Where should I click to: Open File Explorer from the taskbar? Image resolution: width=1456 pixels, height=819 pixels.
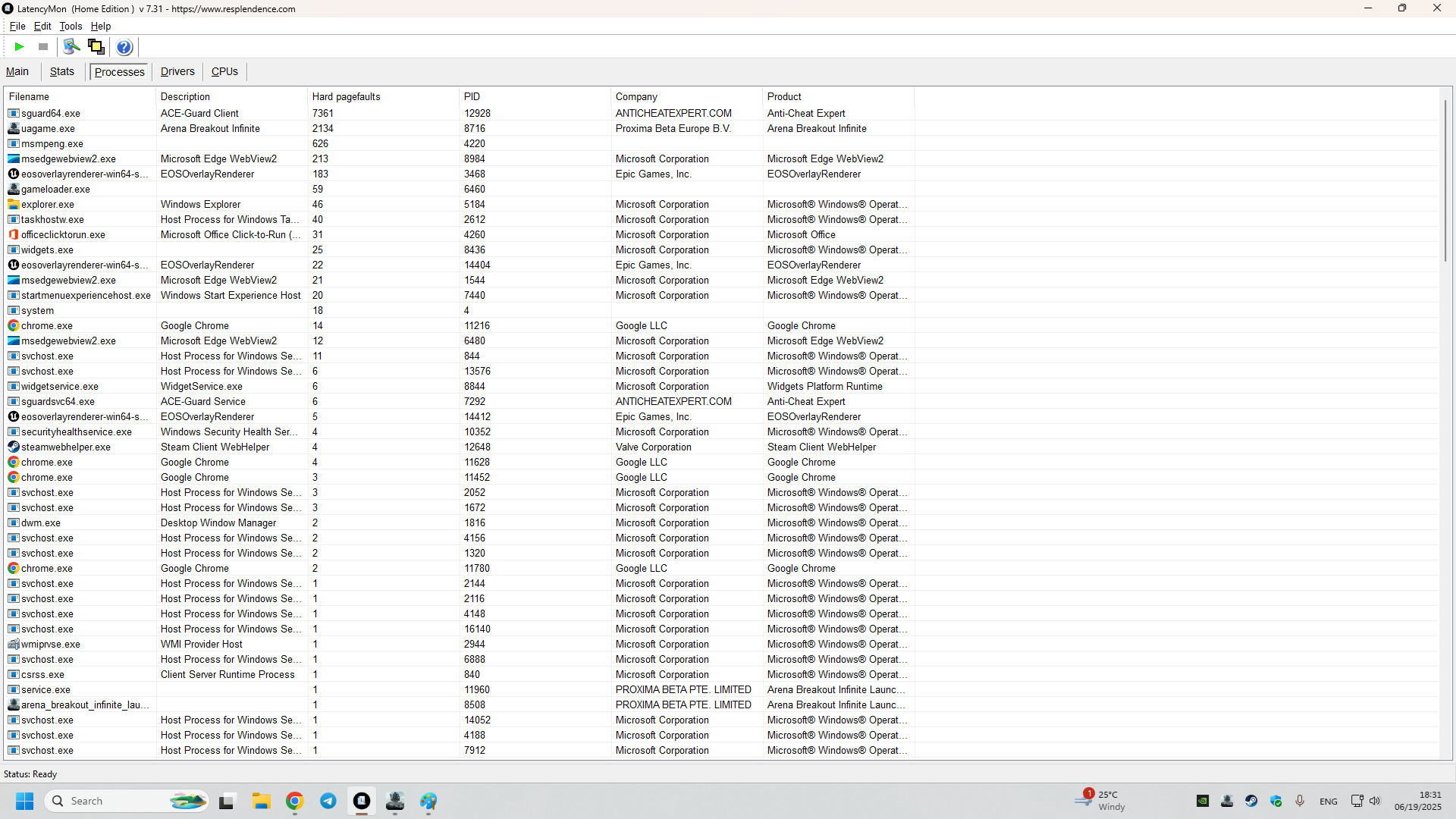click(262, 801)
